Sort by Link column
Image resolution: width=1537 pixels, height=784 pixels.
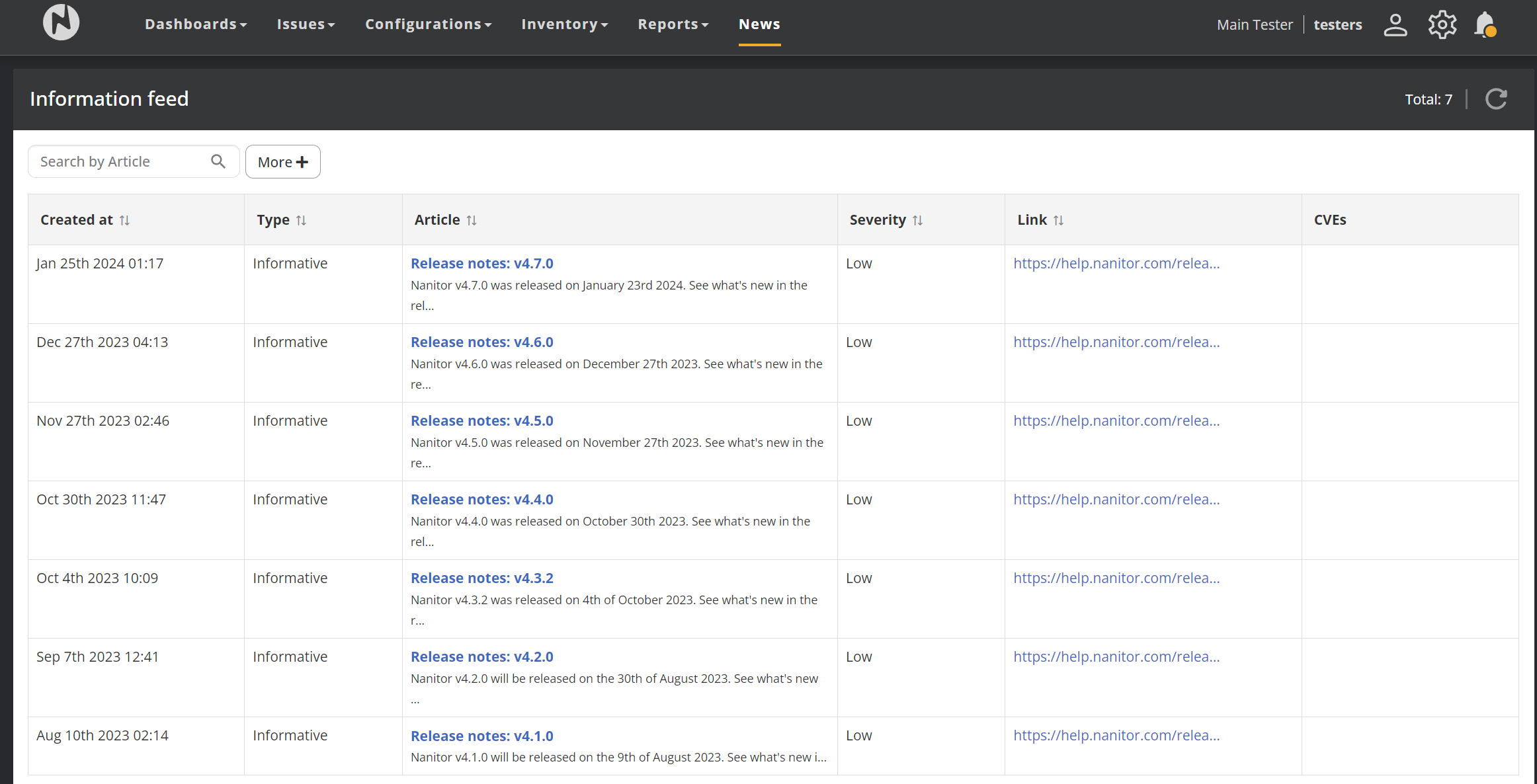tap(1058, 220)
